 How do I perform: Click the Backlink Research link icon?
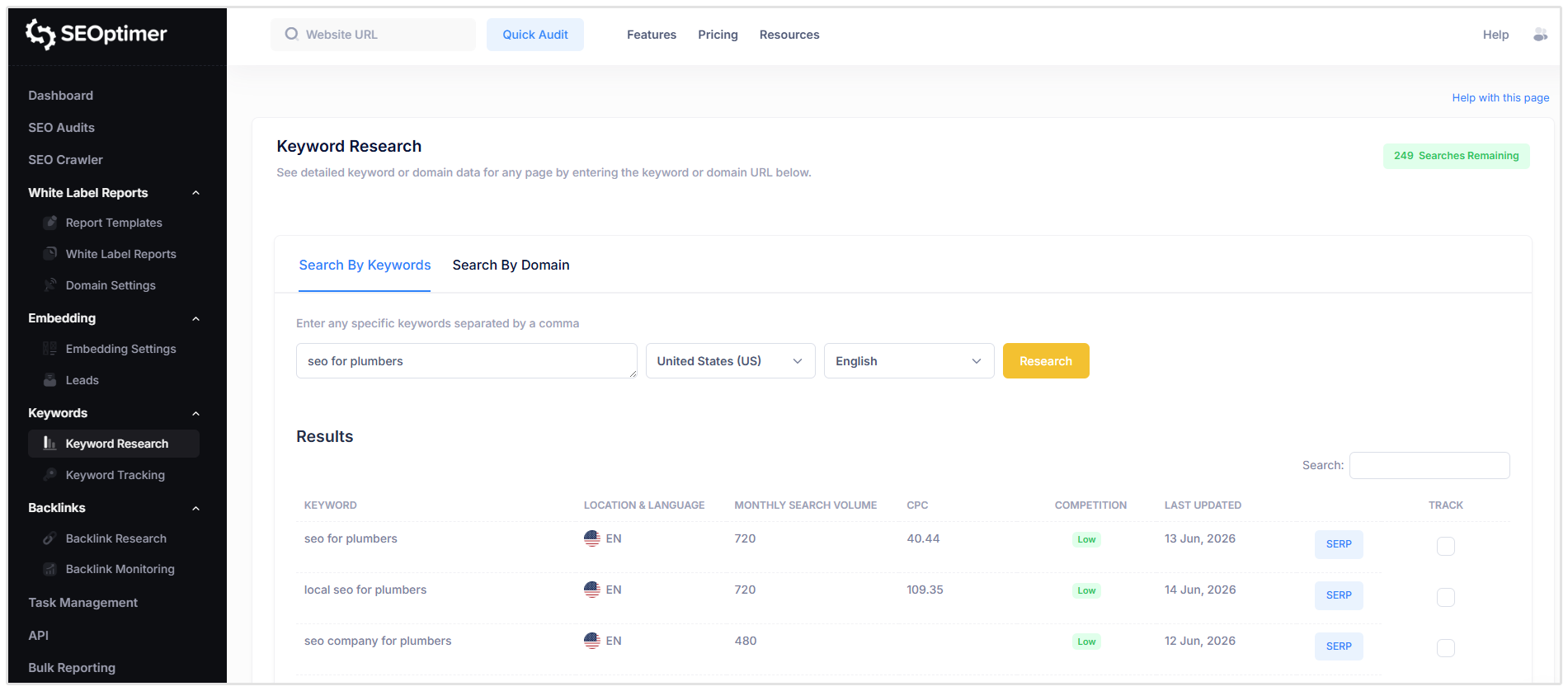(50, 538)
